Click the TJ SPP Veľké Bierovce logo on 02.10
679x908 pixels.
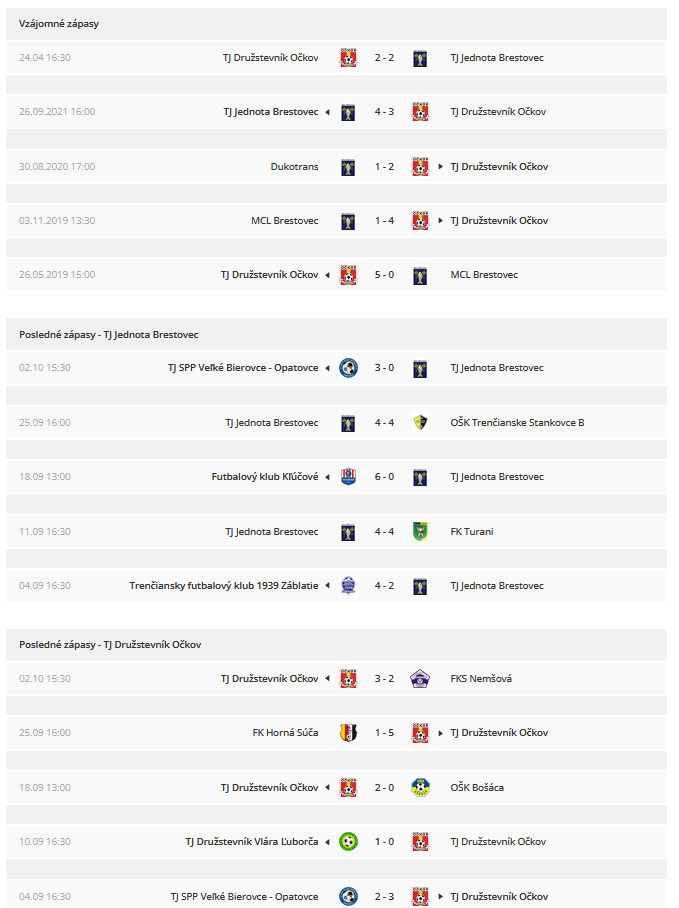point(348,368)
